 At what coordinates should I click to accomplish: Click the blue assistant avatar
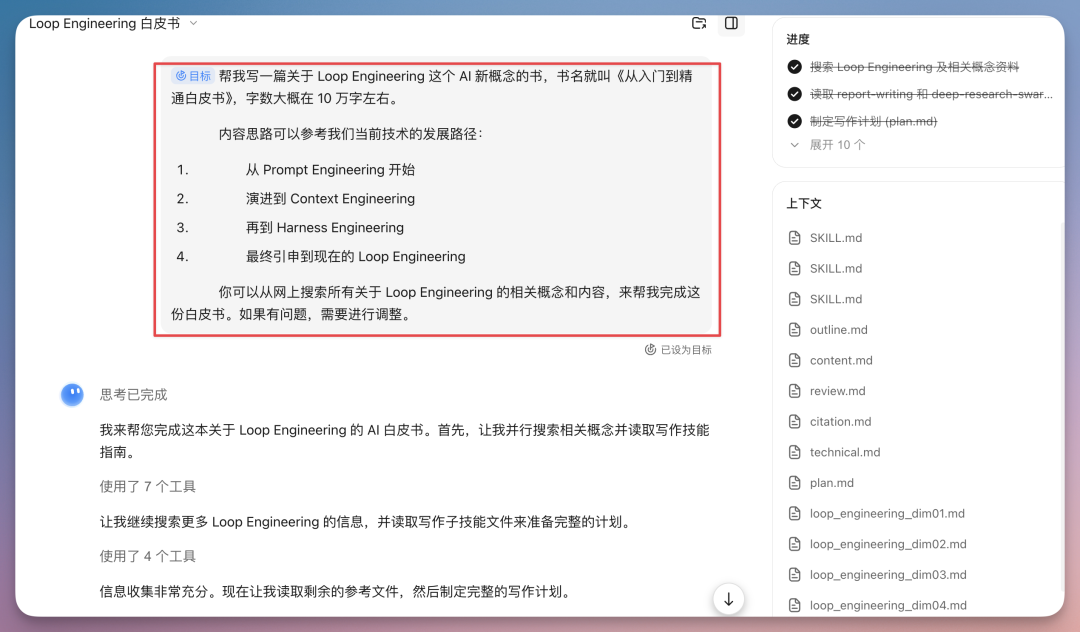pos(72,394)
